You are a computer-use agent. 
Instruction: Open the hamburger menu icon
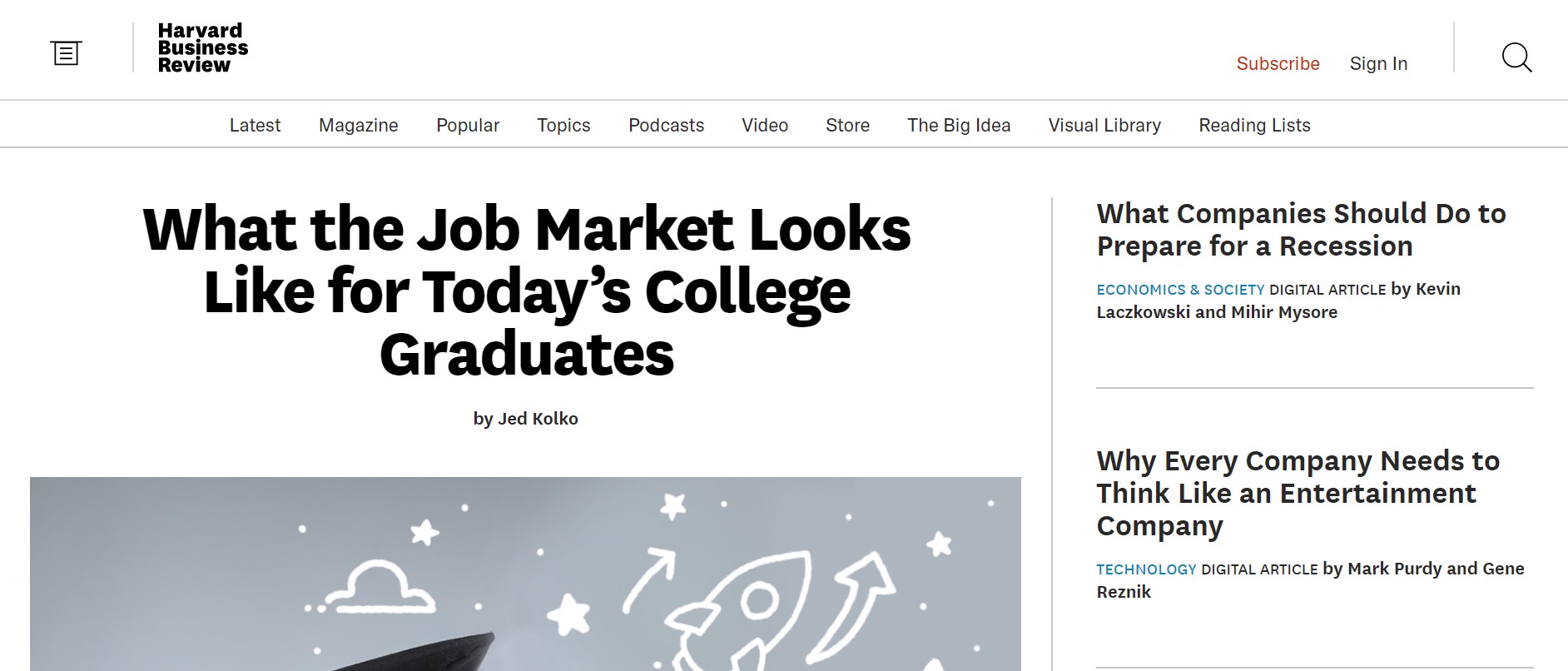(x=66, y=54)
